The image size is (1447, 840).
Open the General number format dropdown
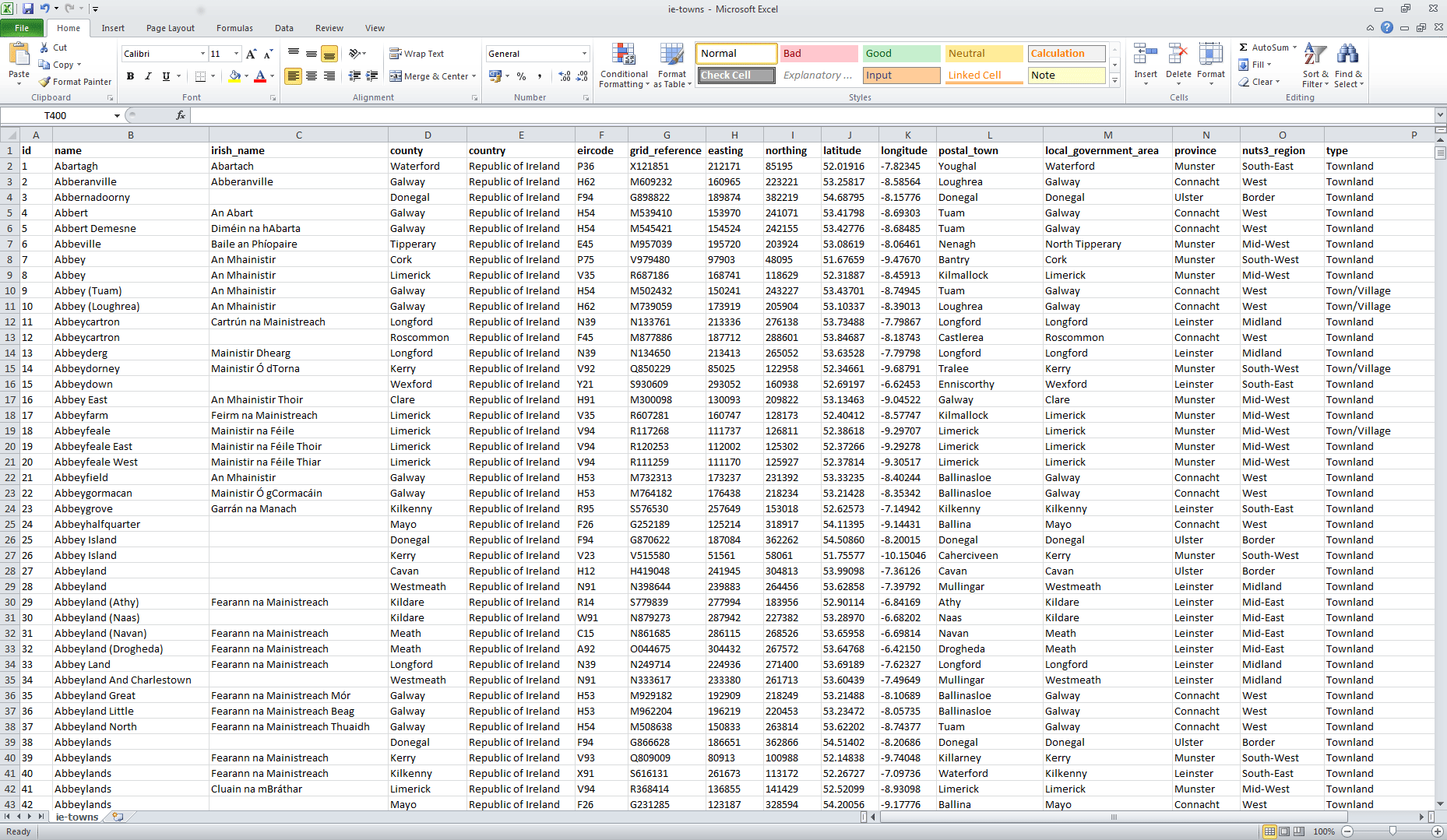[x=584, y=53]
